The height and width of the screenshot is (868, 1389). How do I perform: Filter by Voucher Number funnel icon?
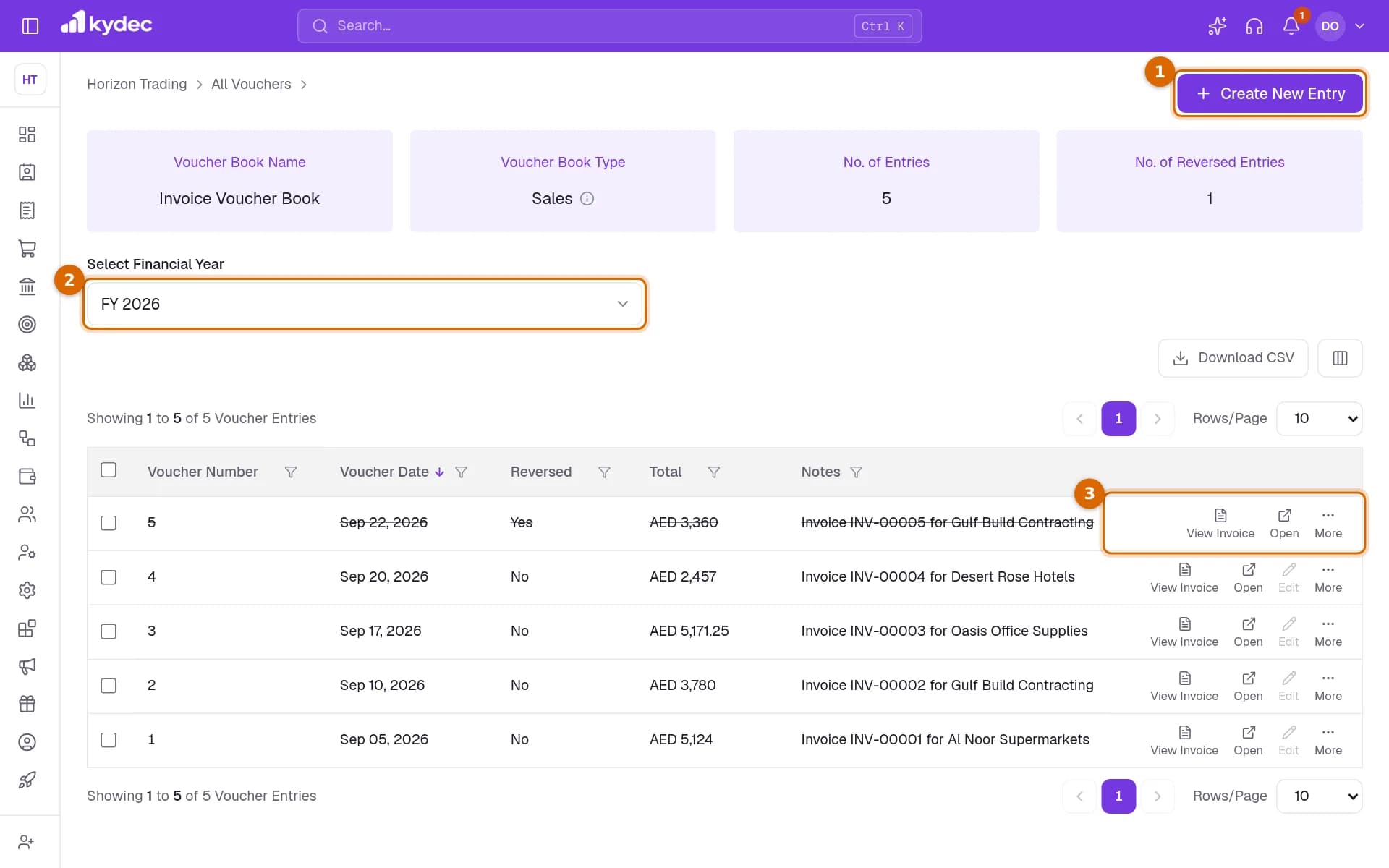(x=291, y=472)
